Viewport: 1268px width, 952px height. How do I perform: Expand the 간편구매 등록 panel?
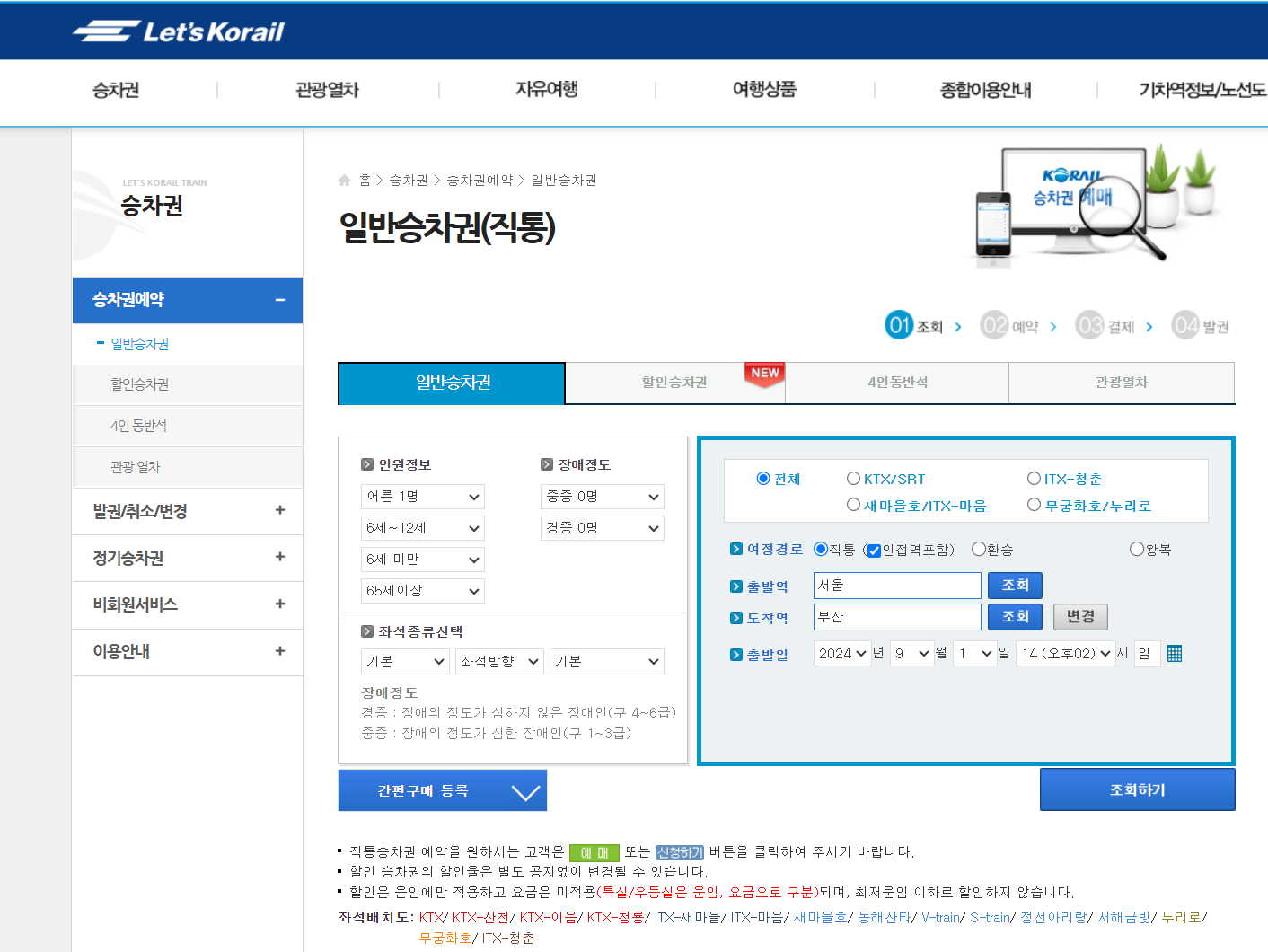point(442,789)
